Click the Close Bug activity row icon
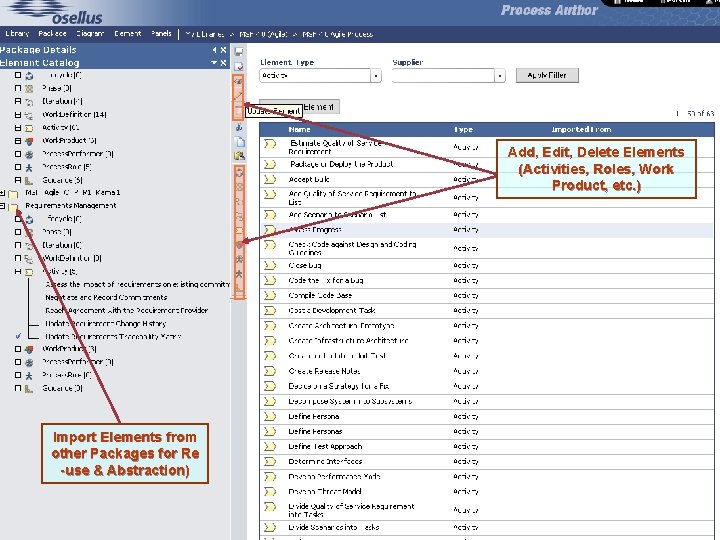The image size is (720, 540). click(270, 265)
